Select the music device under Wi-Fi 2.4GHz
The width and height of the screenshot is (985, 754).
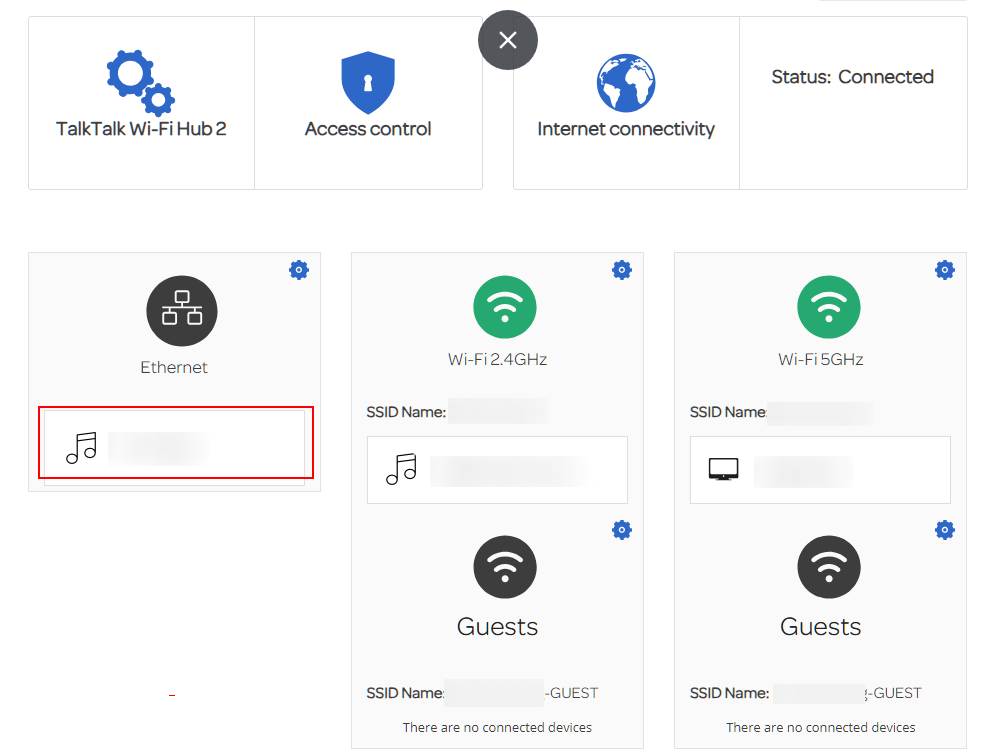click(x=497, y=470)
